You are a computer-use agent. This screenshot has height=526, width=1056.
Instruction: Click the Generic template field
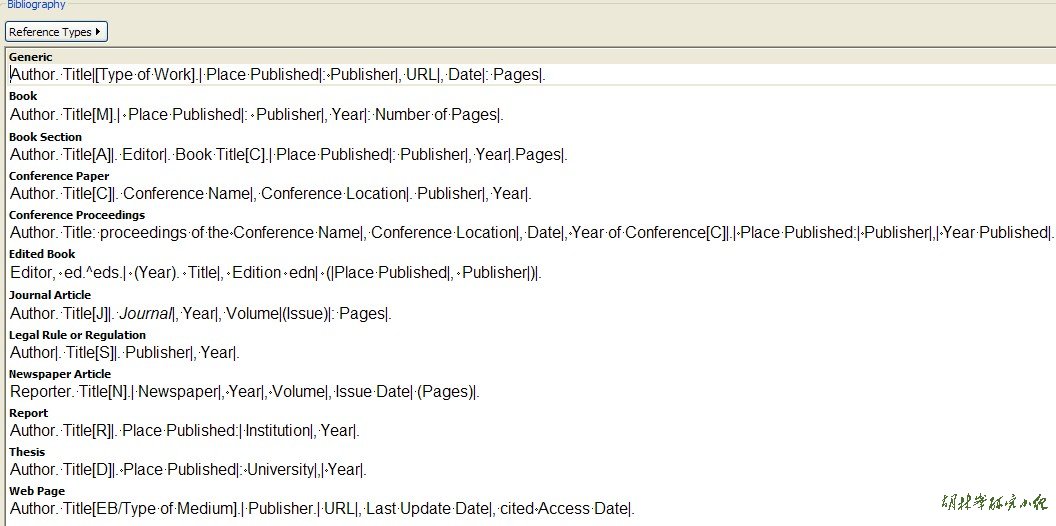[x=278, y=75]
